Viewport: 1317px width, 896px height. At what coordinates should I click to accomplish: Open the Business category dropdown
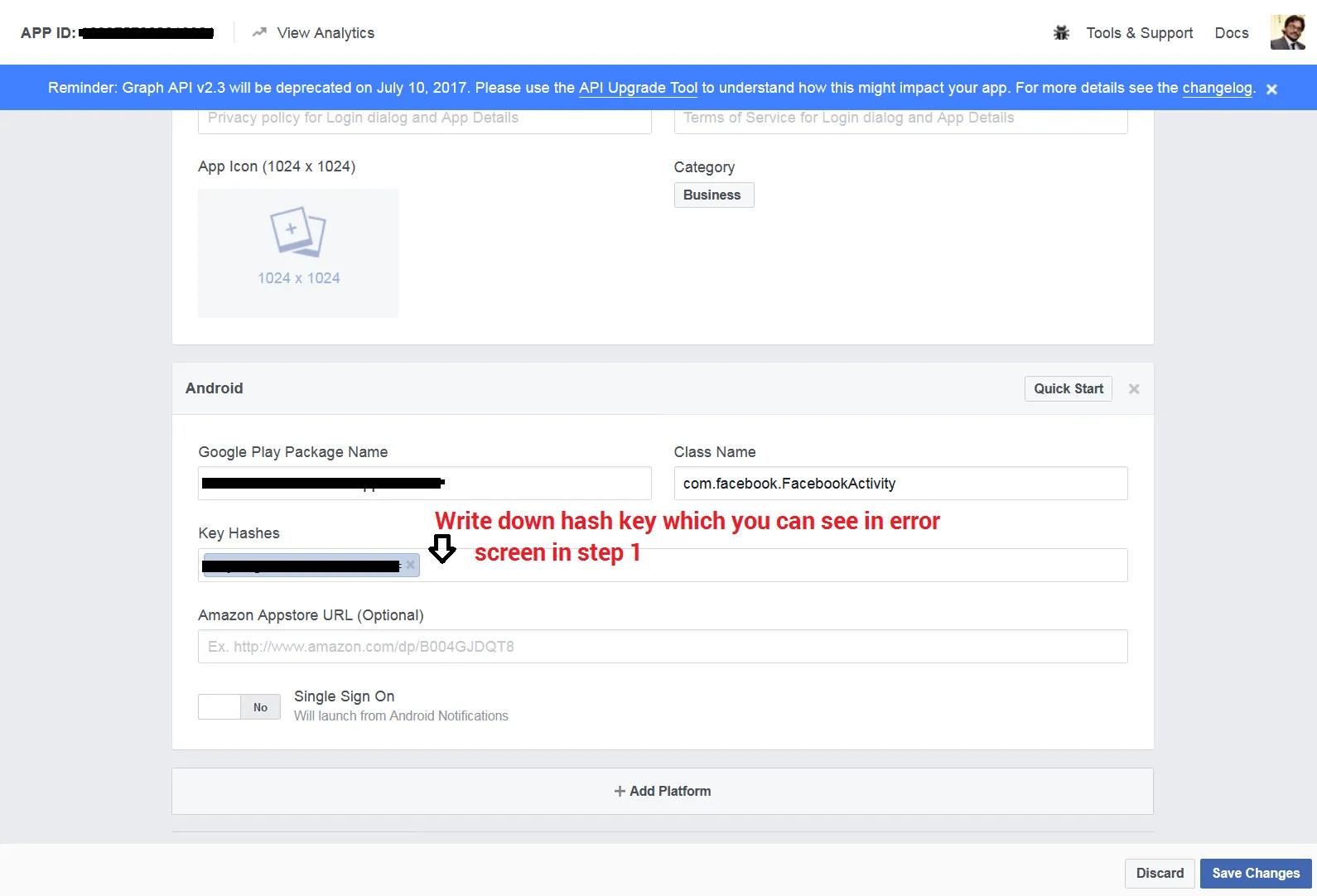(714, 195)
